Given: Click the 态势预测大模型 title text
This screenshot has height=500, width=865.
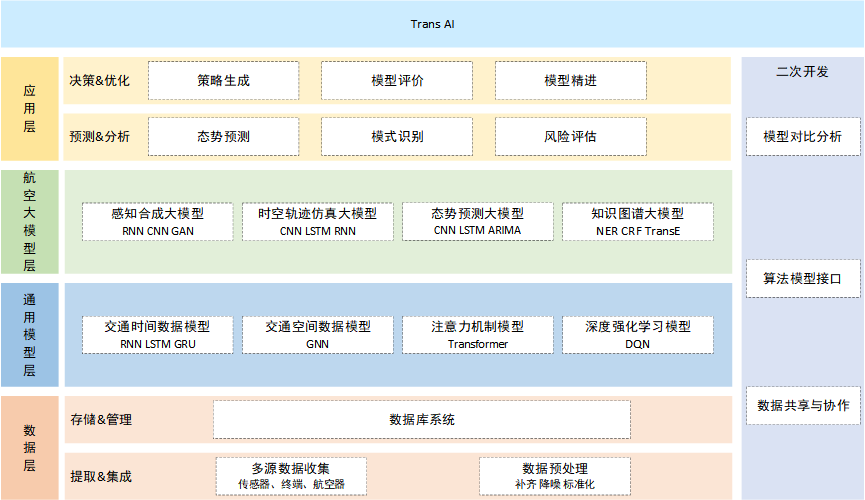Looking at the screenshot, I should pos(477,214).
